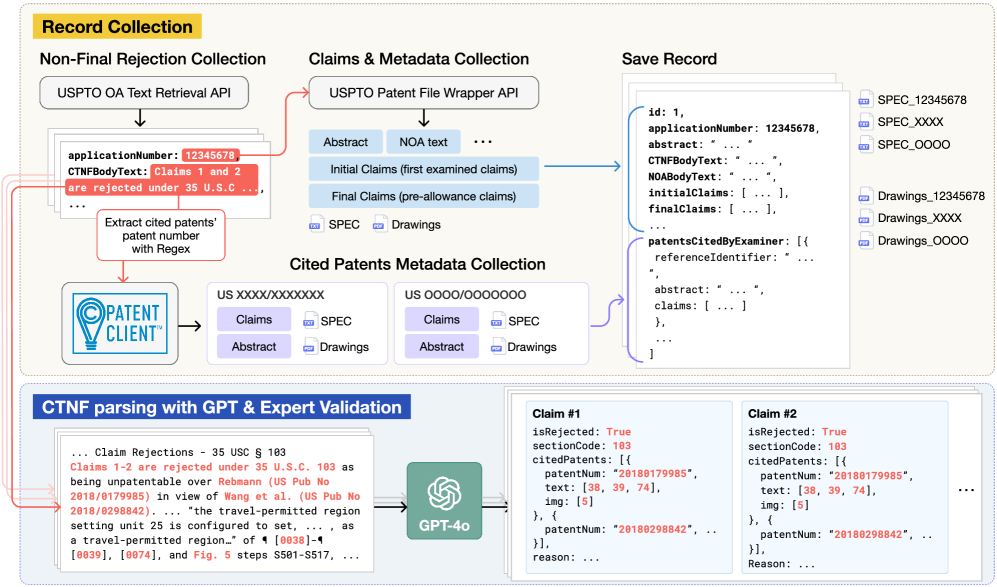Click the Save Record title
The image size is (997, 587).
[669, 59]
